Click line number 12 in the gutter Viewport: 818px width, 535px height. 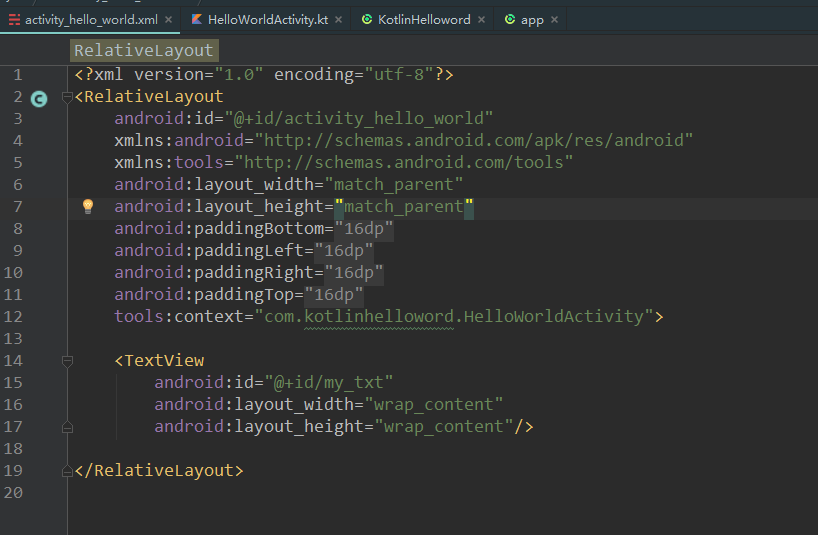[13, 317]
